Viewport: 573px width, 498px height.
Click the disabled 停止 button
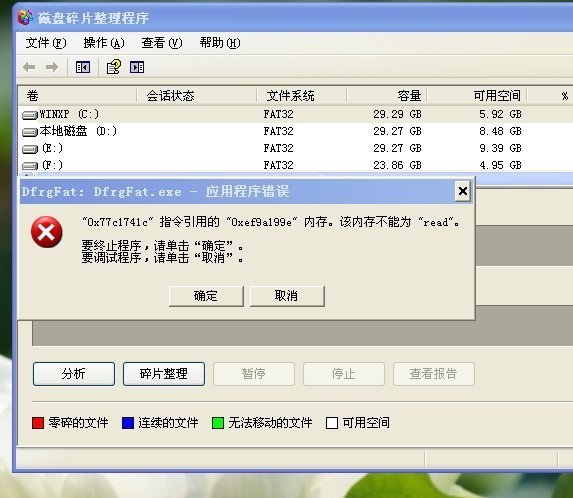(x=344, y=374)
